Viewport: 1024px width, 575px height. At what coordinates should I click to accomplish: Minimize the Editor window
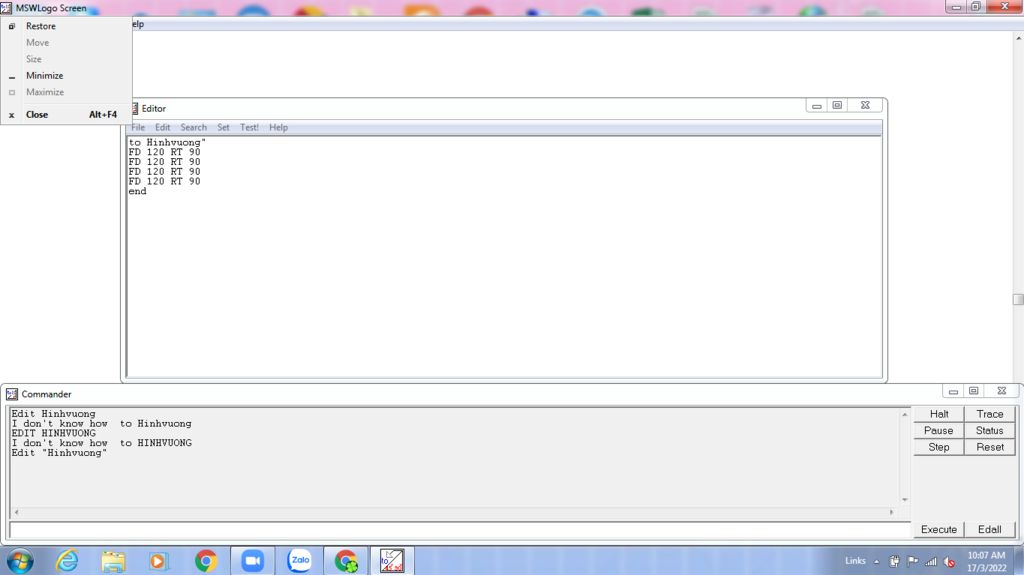pyautogui.click(x=816, y=105)
